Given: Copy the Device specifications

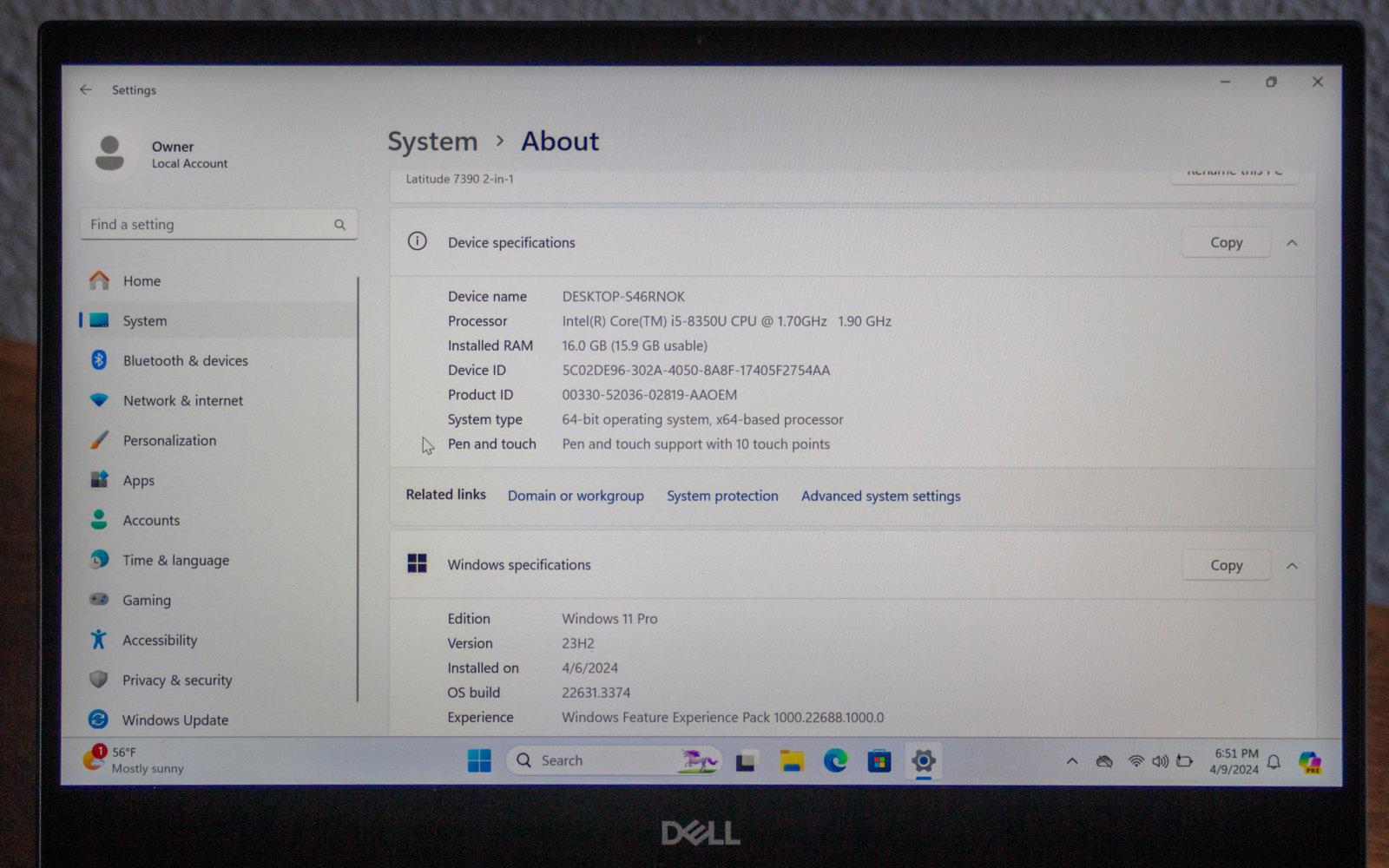Looking at the screenshot, I should 1226,243.
